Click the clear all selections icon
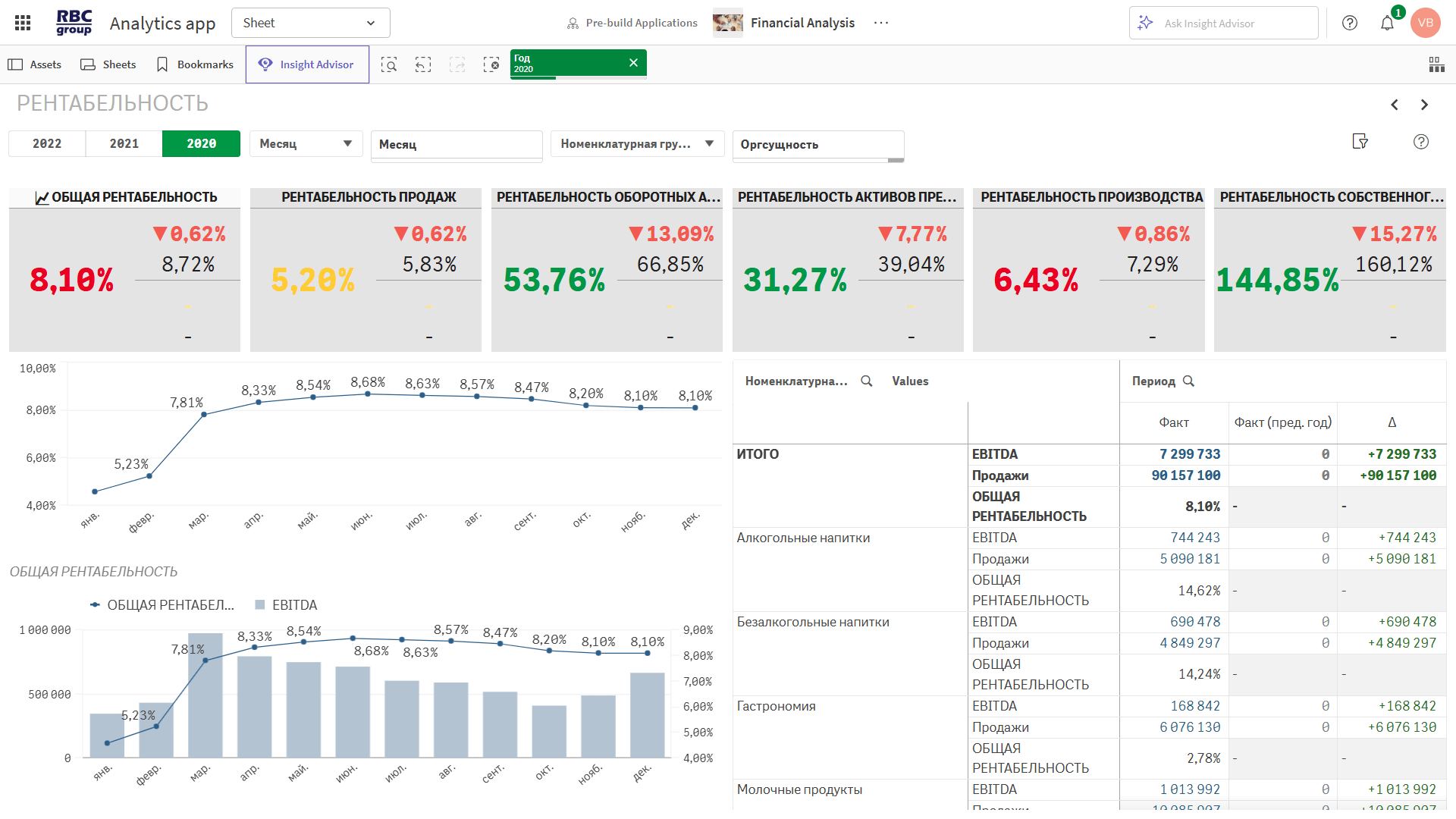The height and width of the screenshot is (819, 1456). [x=491, y=64]
